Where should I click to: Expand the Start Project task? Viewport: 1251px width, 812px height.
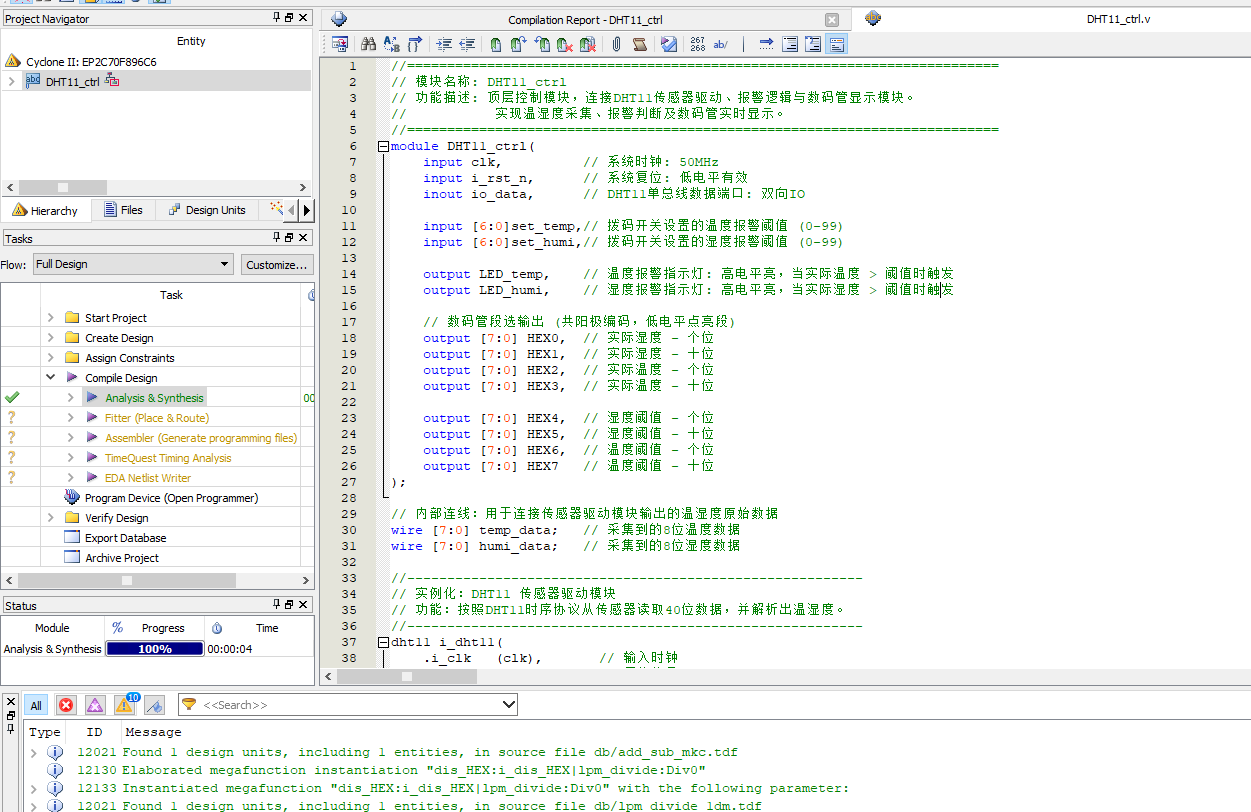[51, 317]
